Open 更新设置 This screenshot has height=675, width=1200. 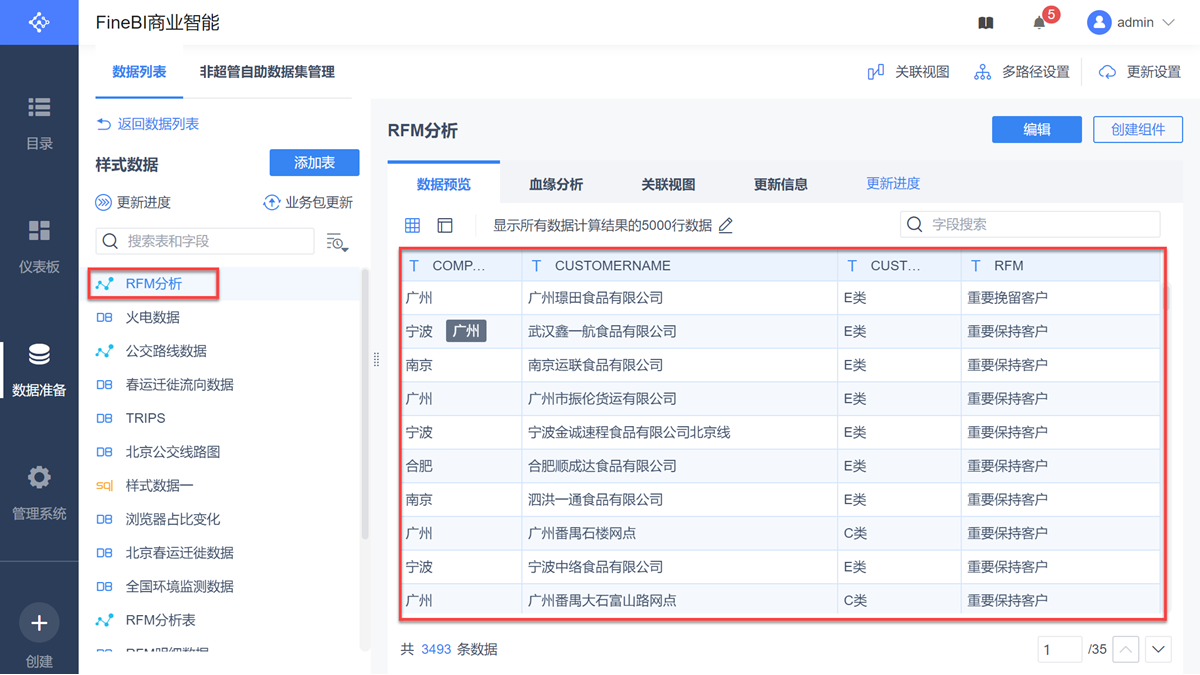click(x=1140, y=72)
